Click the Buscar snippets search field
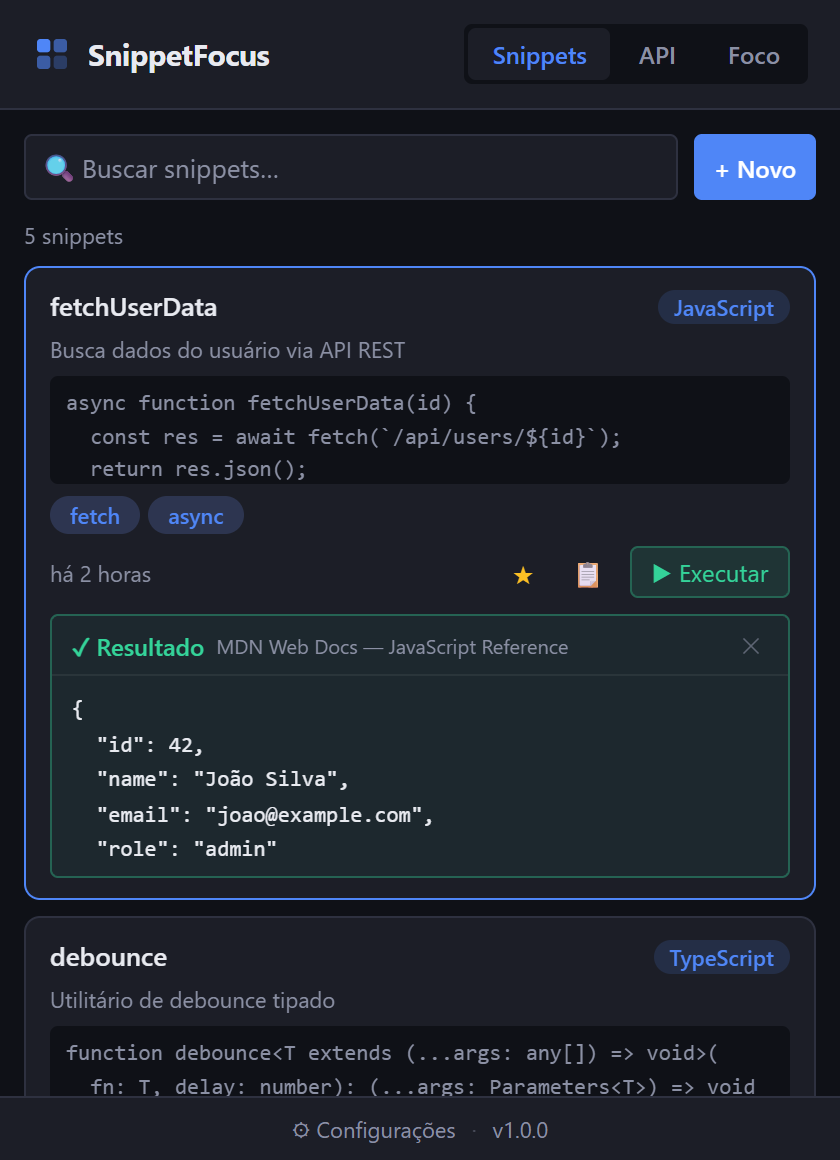 (x=351, y=167)
